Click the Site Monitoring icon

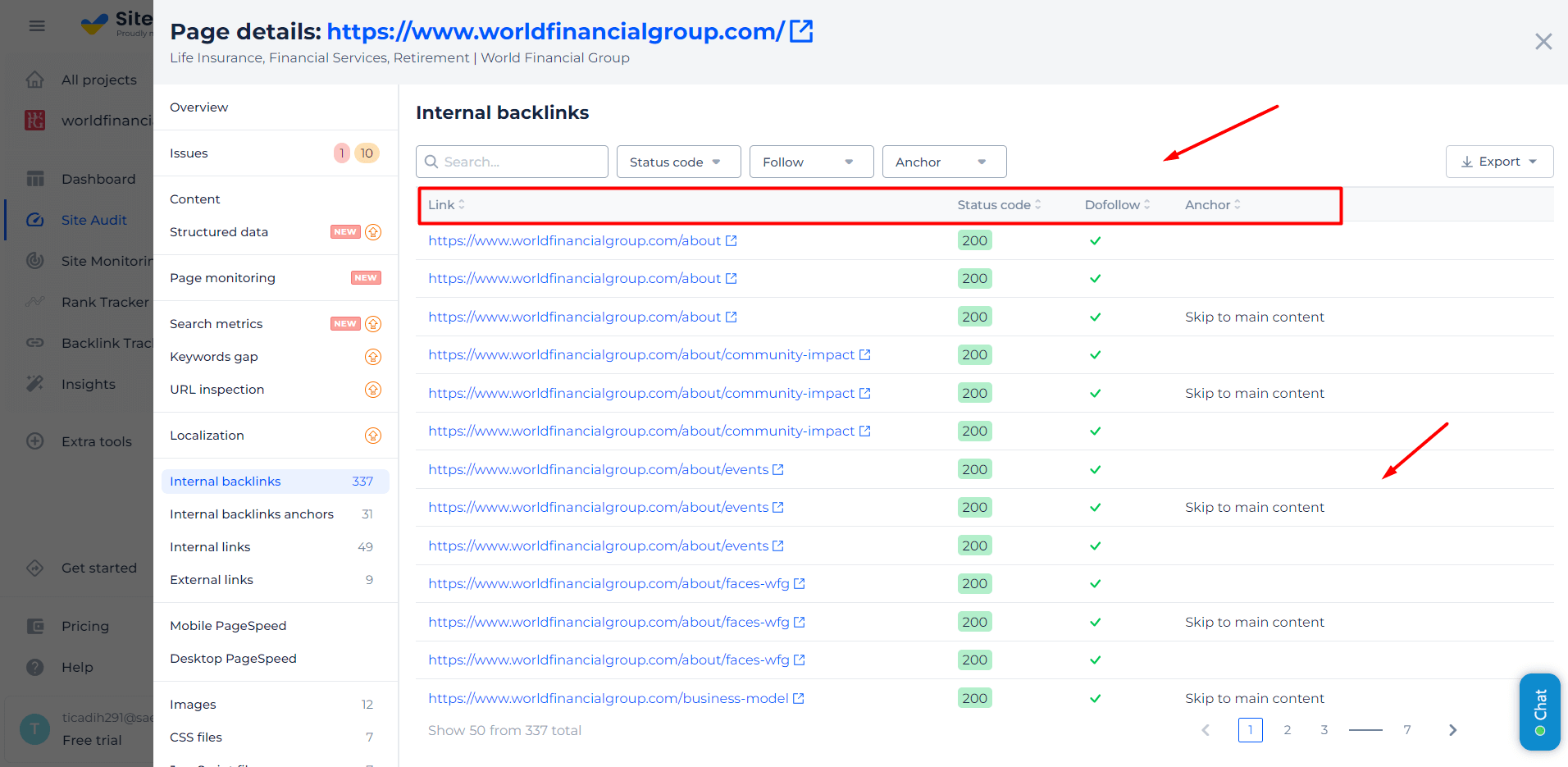click(35, 261)
